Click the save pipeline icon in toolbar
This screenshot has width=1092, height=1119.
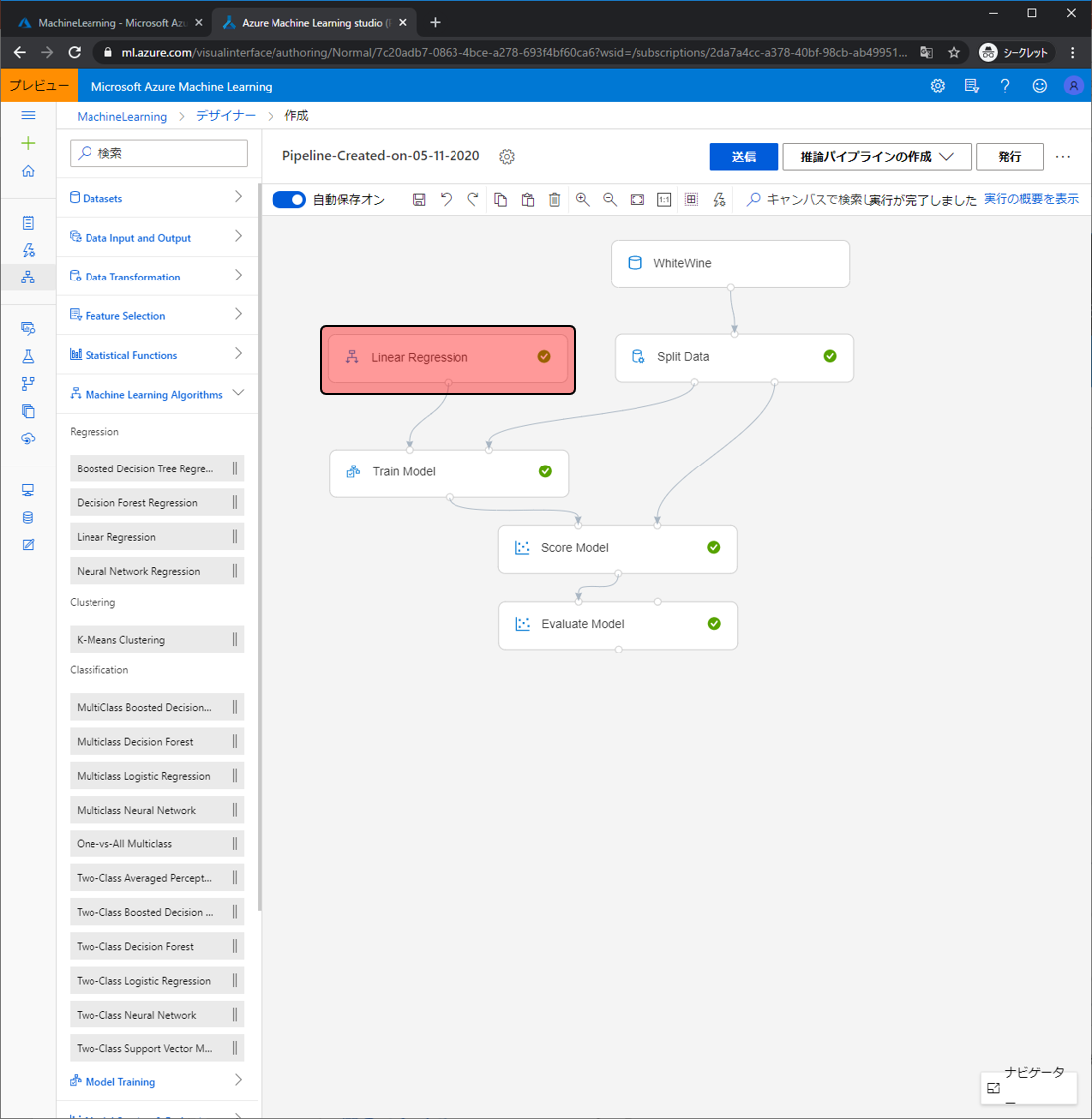(419, 200)
